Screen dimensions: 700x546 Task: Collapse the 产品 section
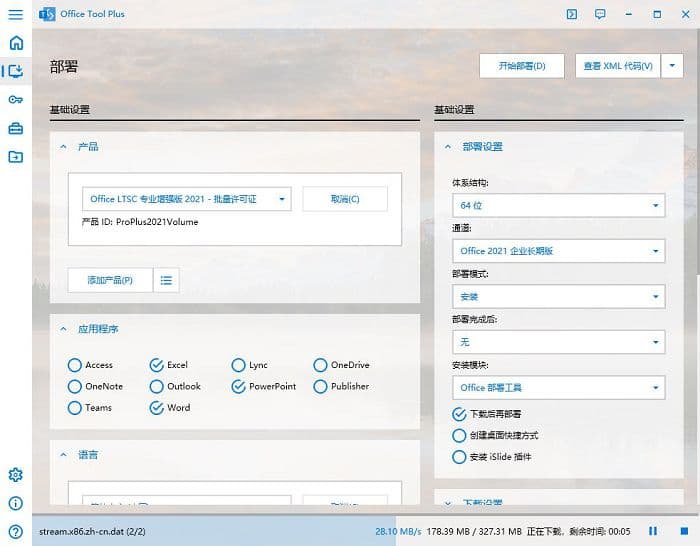pyautogui.click(x=63, y=146)
